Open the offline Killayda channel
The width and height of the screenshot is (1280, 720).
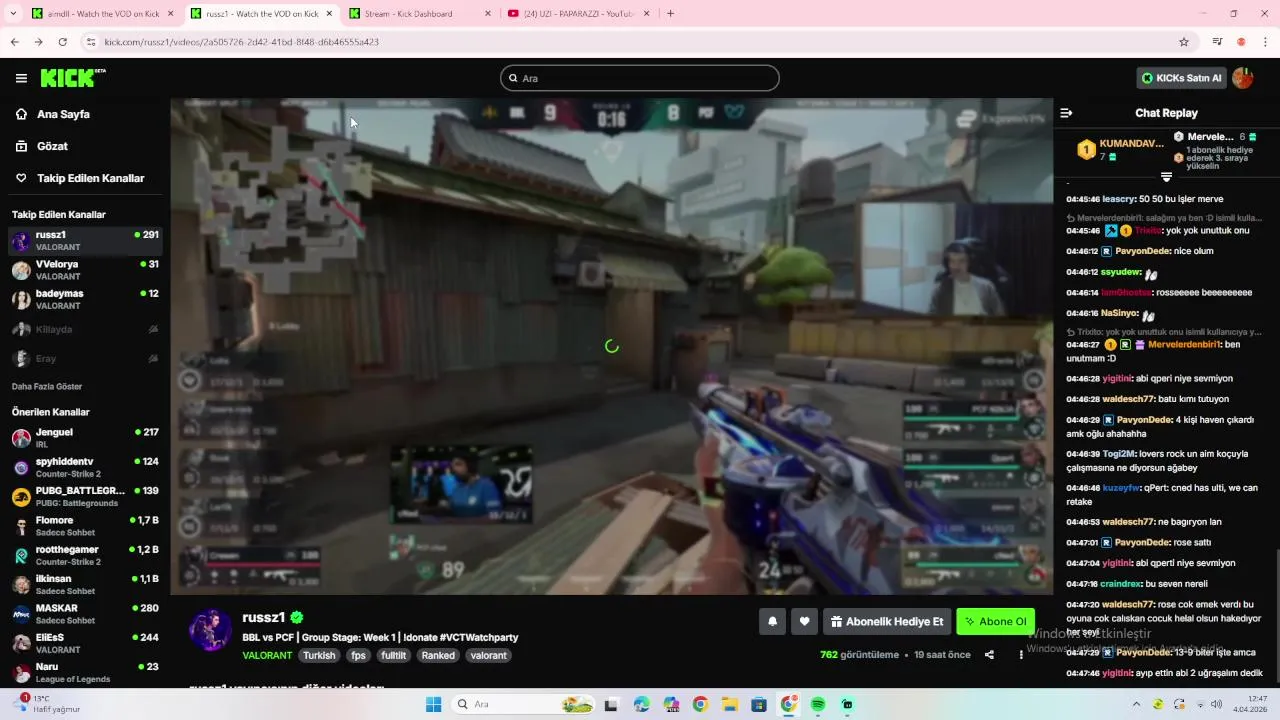pyautogui.click(x=85, y=329)
